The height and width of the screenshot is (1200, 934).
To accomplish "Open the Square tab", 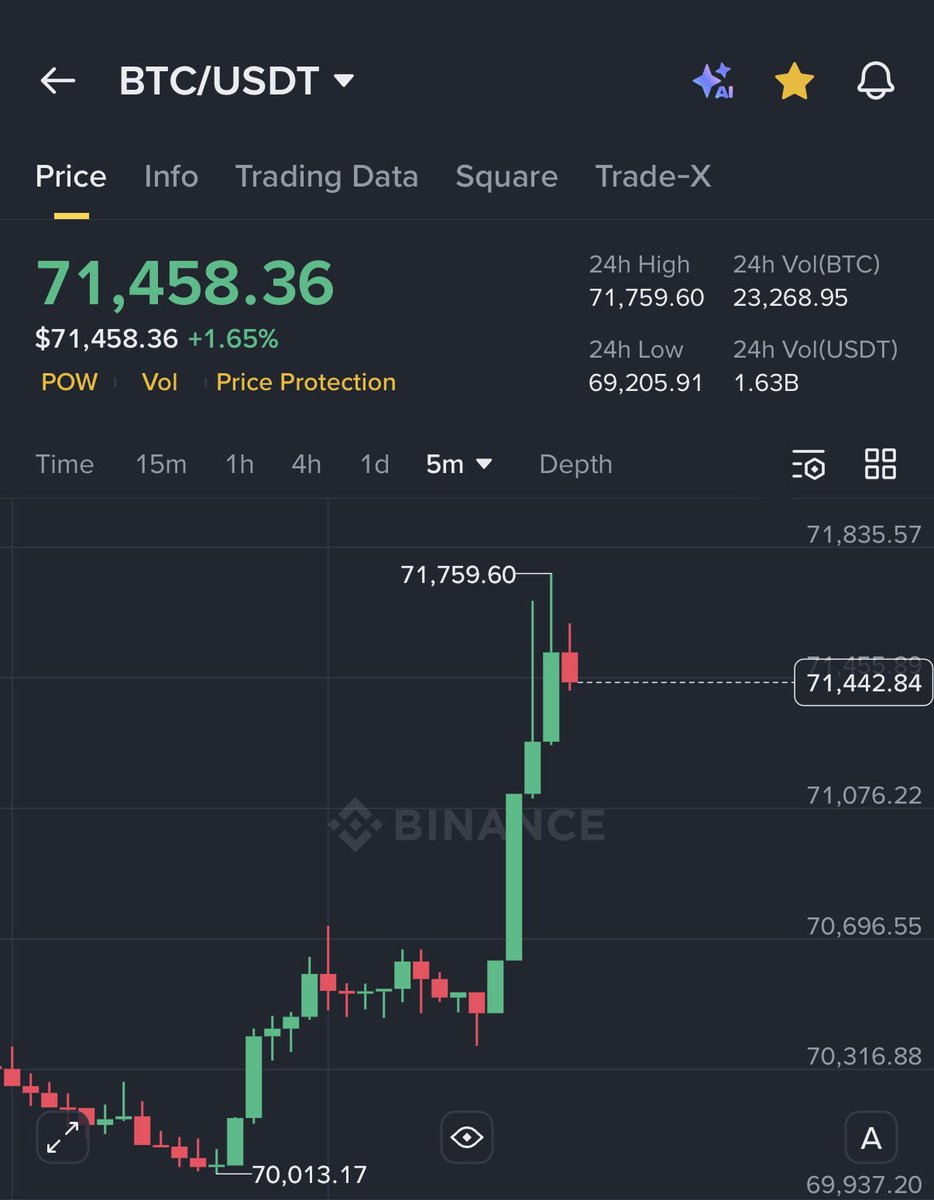I will point(506,177).
